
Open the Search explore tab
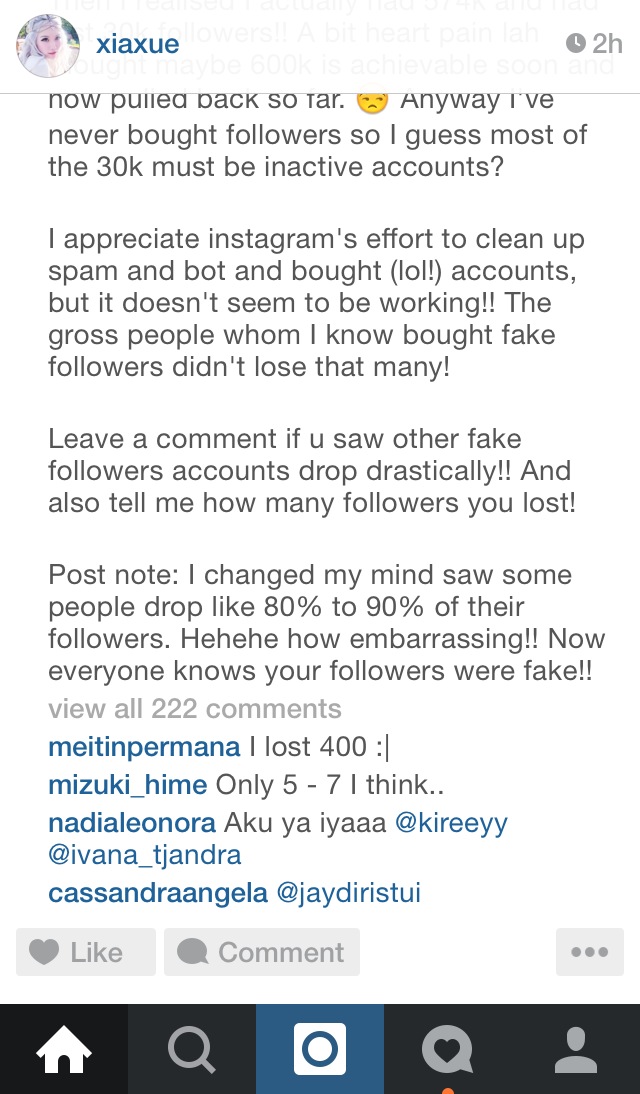pos(191,1049)
